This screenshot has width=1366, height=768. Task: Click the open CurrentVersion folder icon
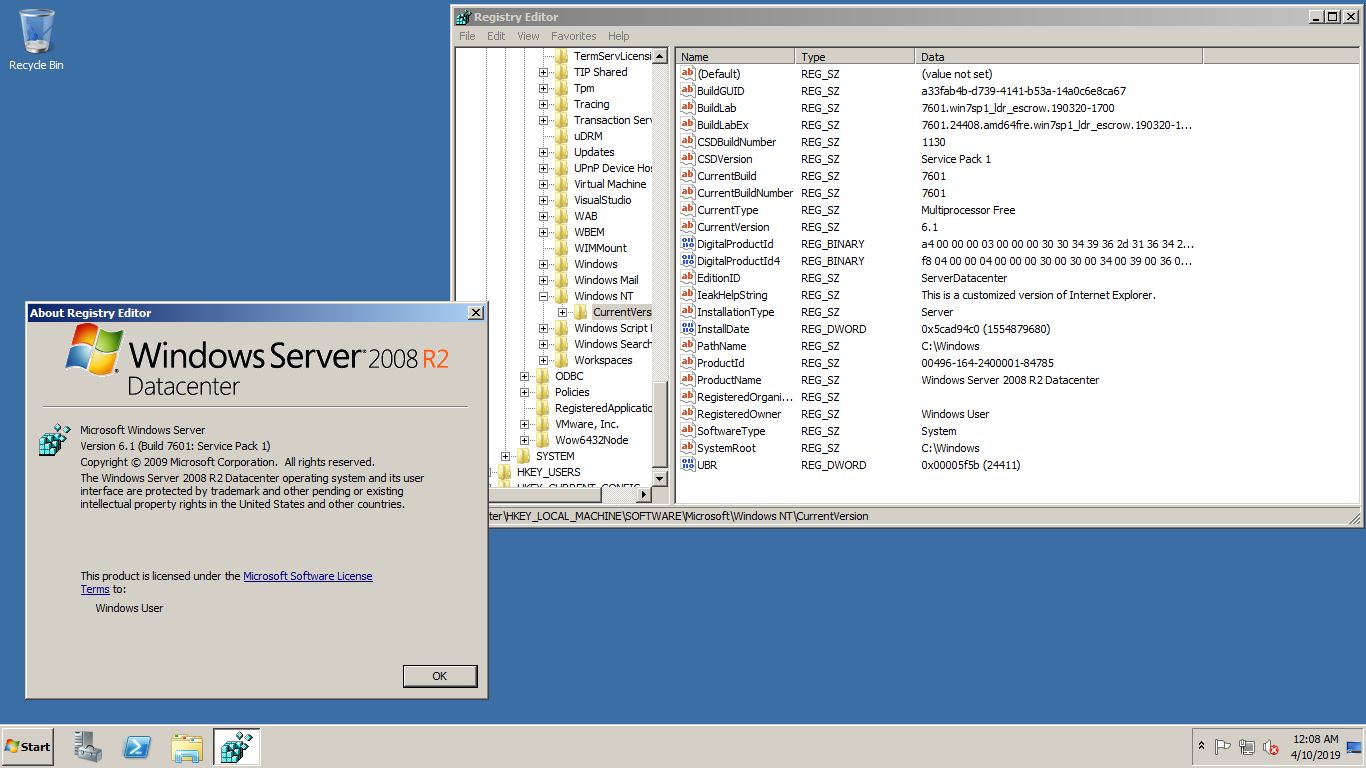580,312
